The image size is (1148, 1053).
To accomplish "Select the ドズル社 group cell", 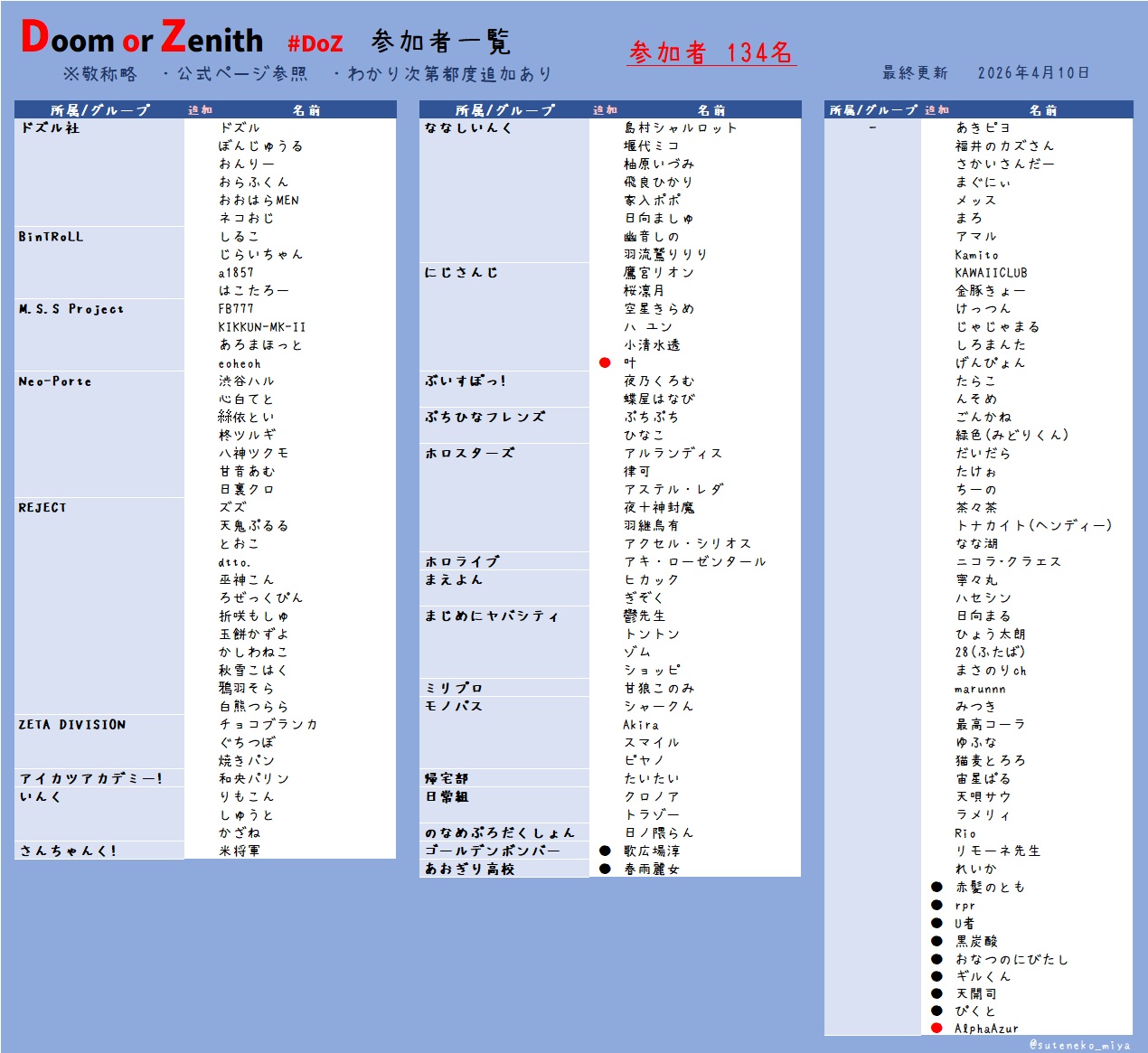I will [x=99, y=173].
